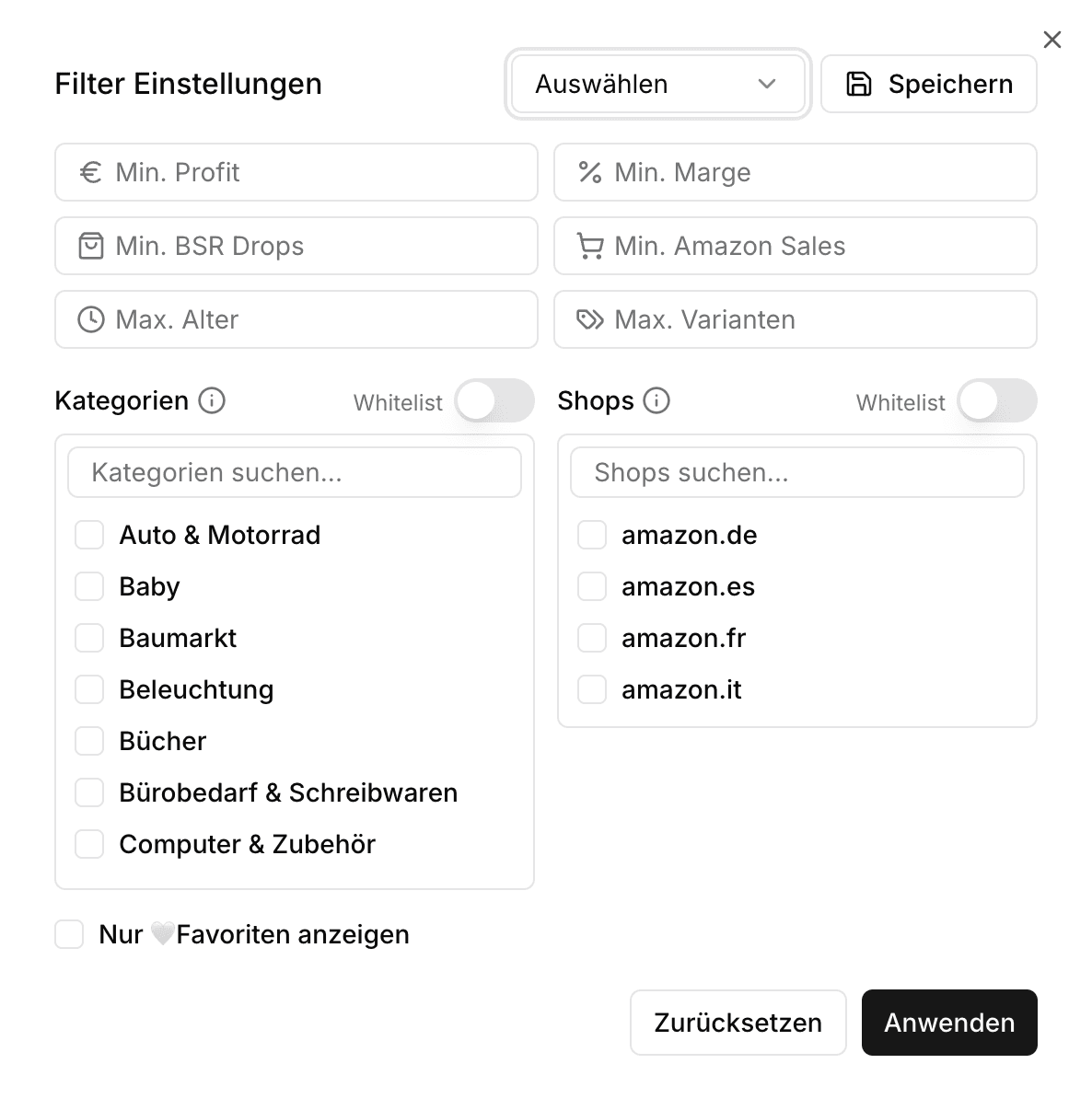1092x1110 pixels.
Task: Close the Filter Einstellungen dialog
Action: (x=1051, y=40)
